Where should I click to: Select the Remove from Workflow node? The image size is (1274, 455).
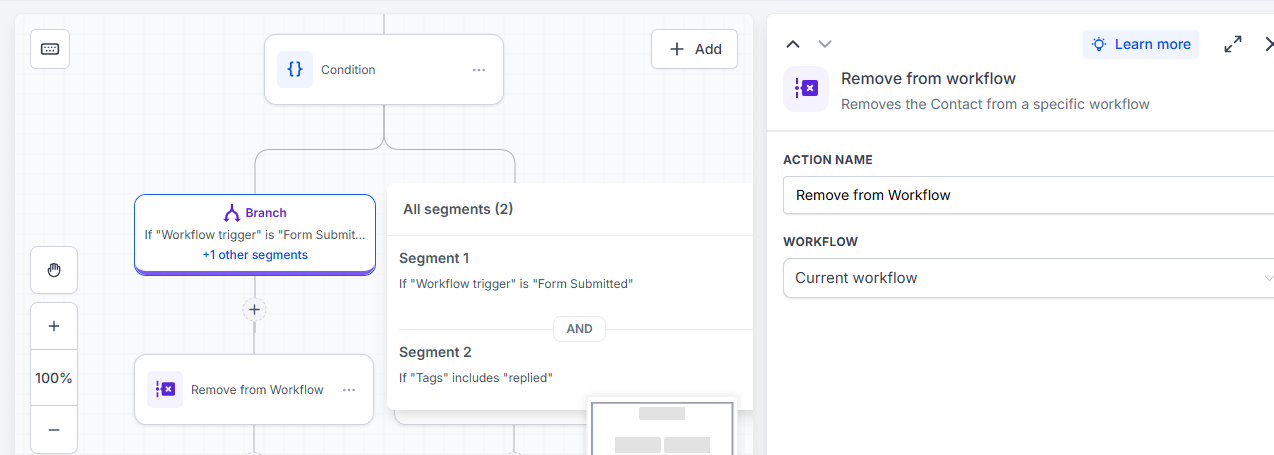(254, 390)
